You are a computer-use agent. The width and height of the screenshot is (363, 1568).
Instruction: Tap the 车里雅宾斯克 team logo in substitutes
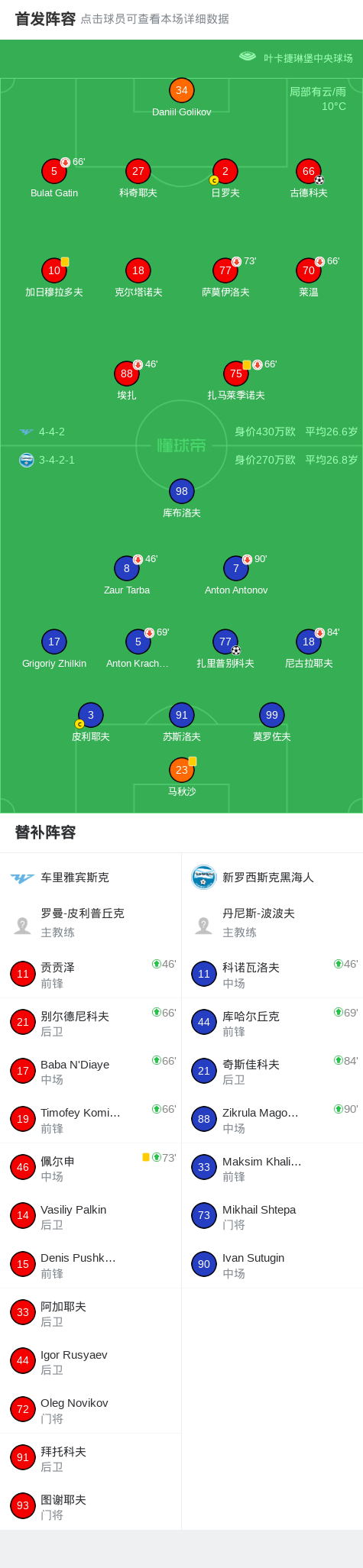pyautogui.click(x=22, y=878)
